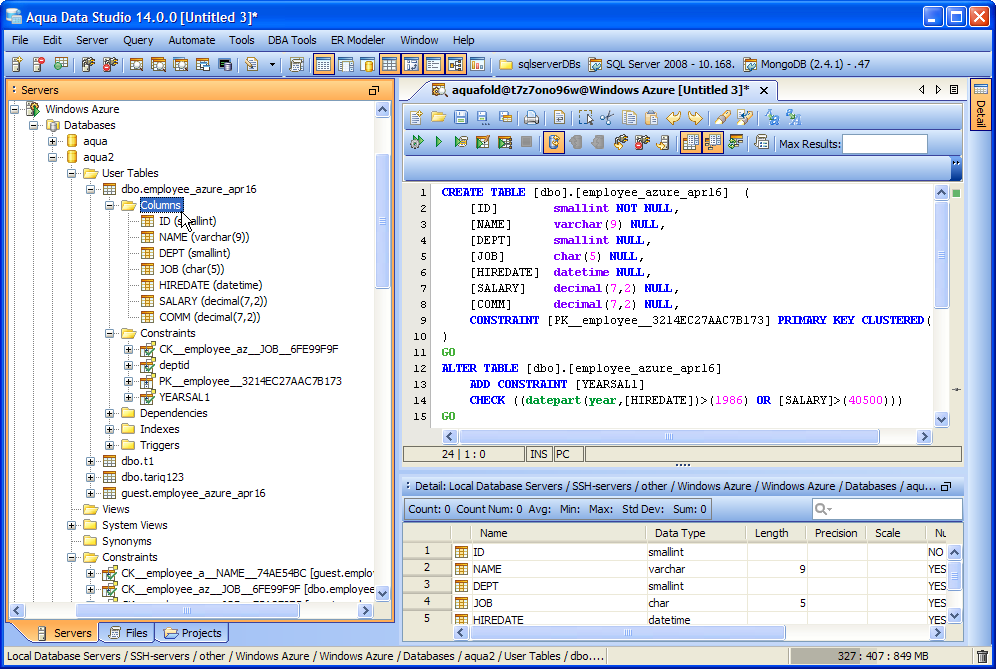Switch to the Files tab

point(127,633)
